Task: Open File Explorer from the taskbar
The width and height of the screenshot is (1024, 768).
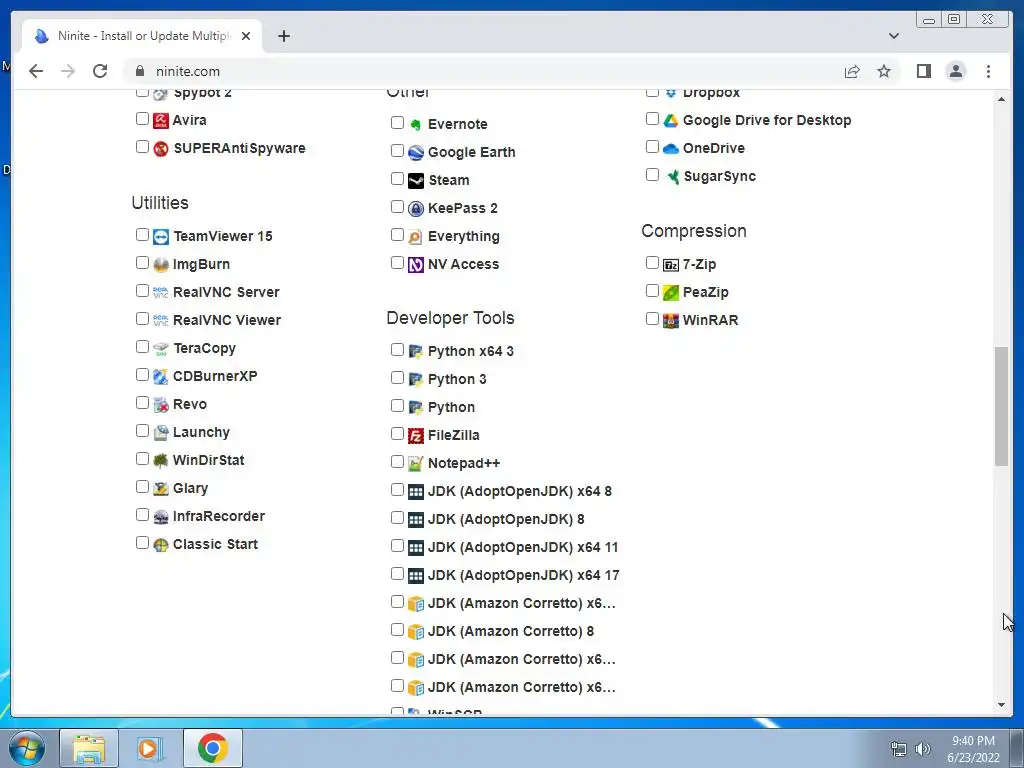Action: [x=89, y=748]
